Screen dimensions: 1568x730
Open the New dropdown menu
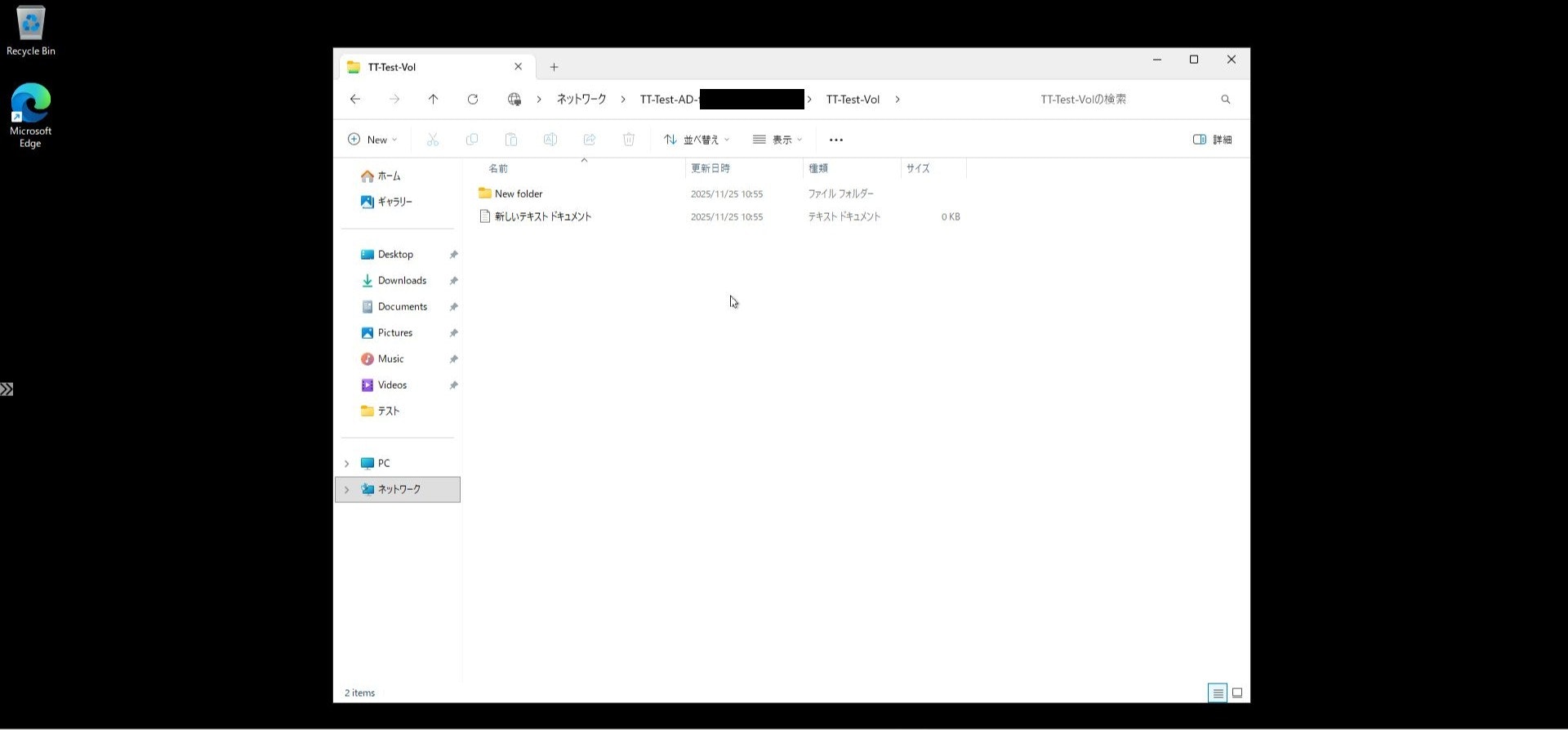tap(373, 140)
